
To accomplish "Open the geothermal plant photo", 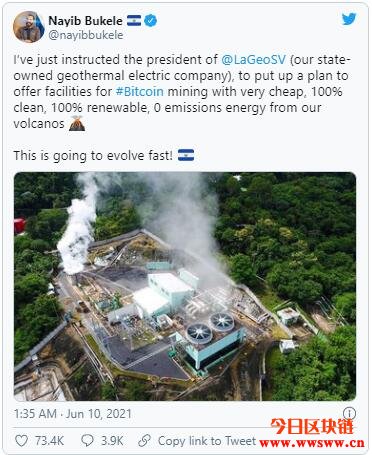I will 185,286.
